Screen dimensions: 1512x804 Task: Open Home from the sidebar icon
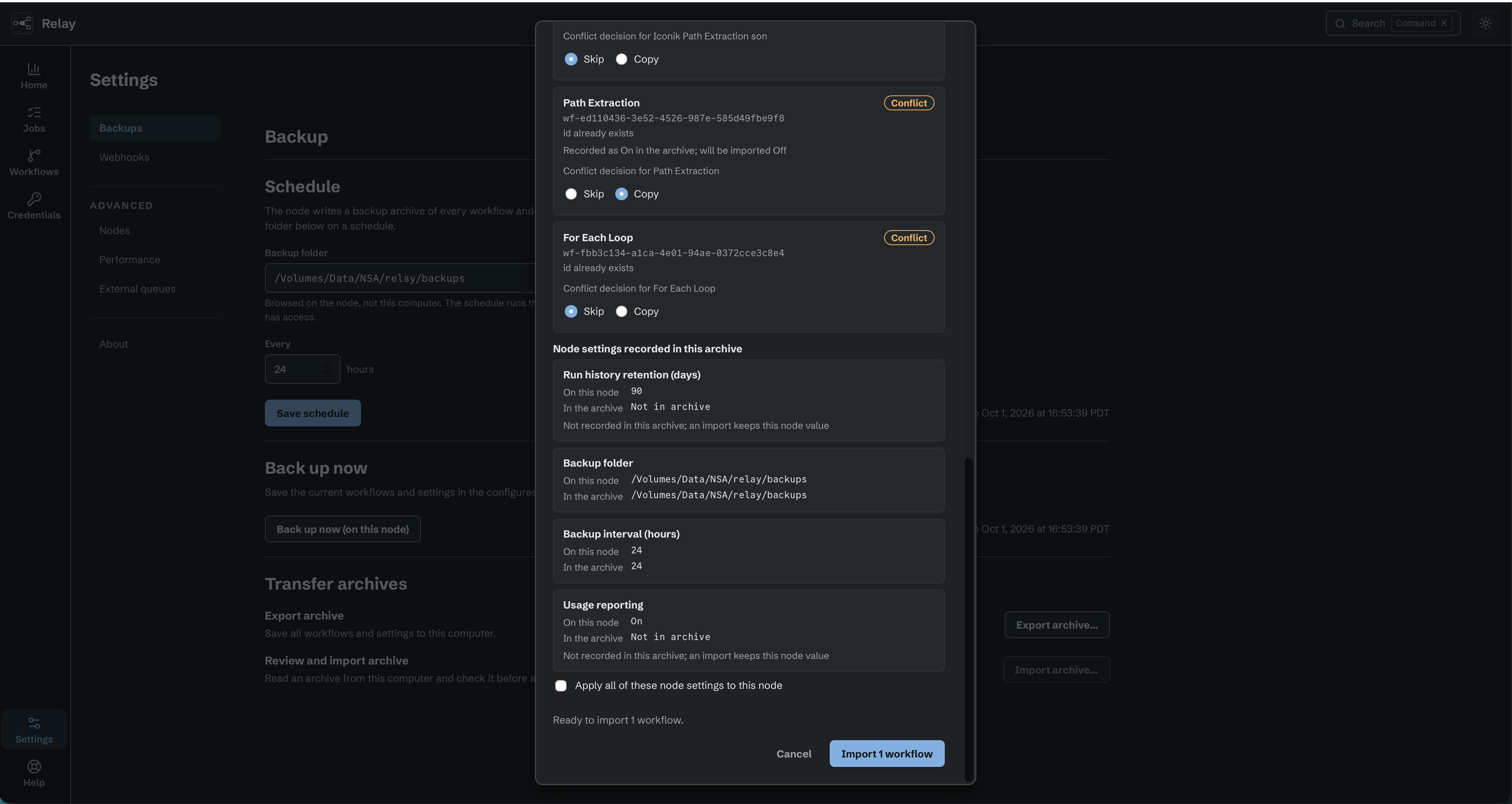[x=34, y=69]
